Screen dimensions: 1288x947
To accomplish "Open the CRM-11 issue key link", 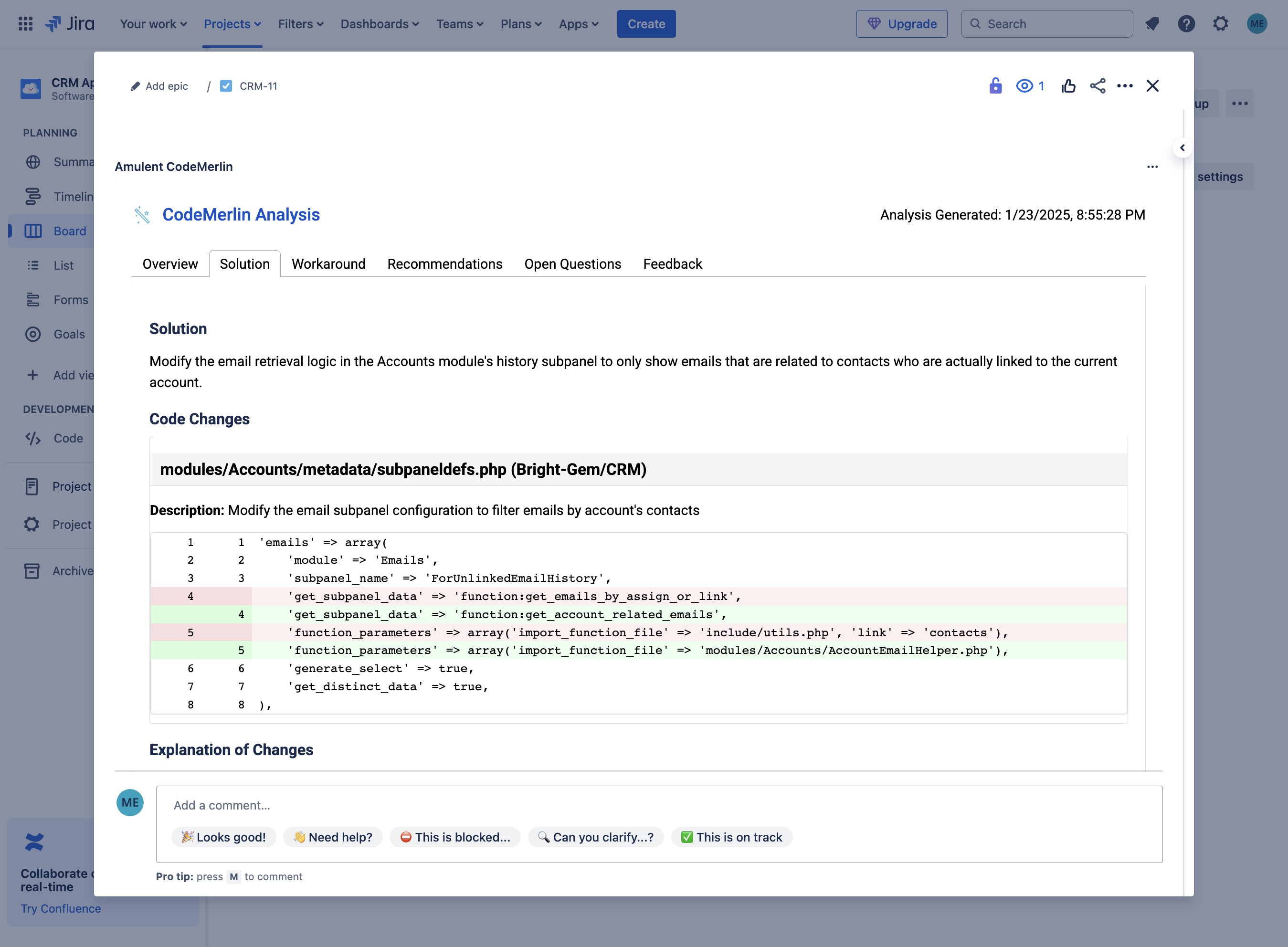I will 259,86.
